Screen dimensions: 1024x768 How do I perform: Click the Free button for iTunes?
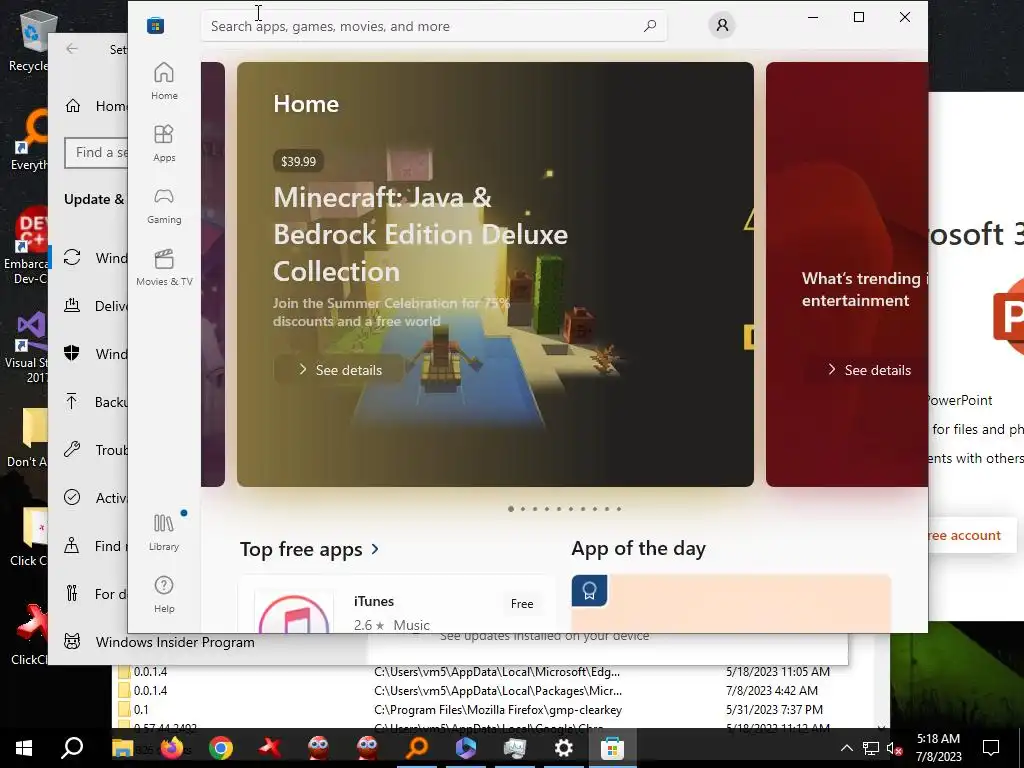(522, 603)
